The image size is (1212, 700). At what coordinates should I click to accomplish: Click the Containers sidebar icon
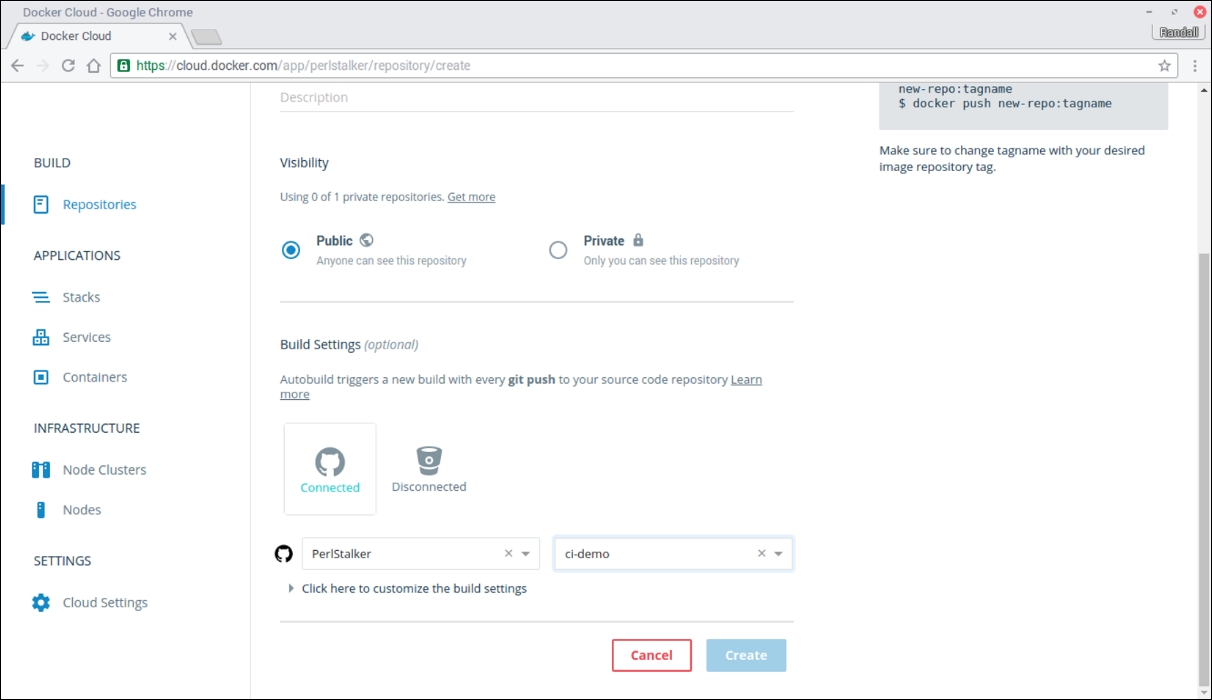point(41,377)
